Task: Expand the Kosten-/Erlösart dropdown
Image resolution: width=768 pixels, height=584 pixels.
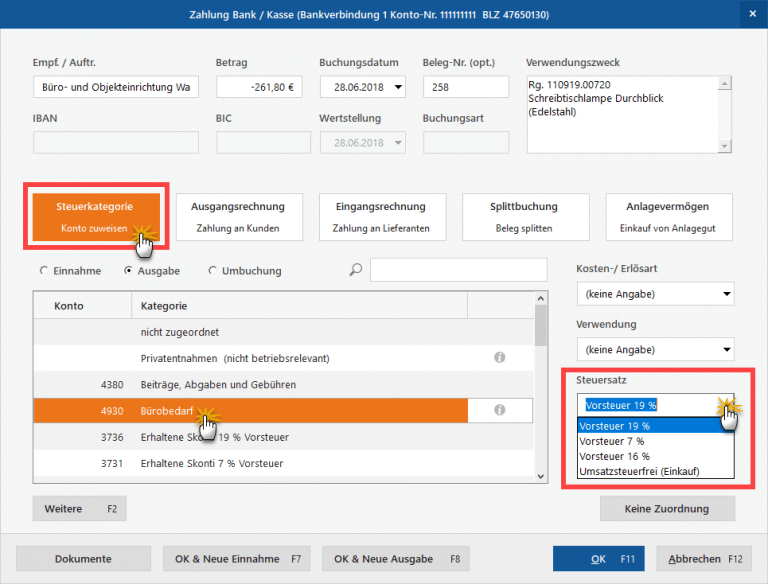Action: [x=726, y=294]
